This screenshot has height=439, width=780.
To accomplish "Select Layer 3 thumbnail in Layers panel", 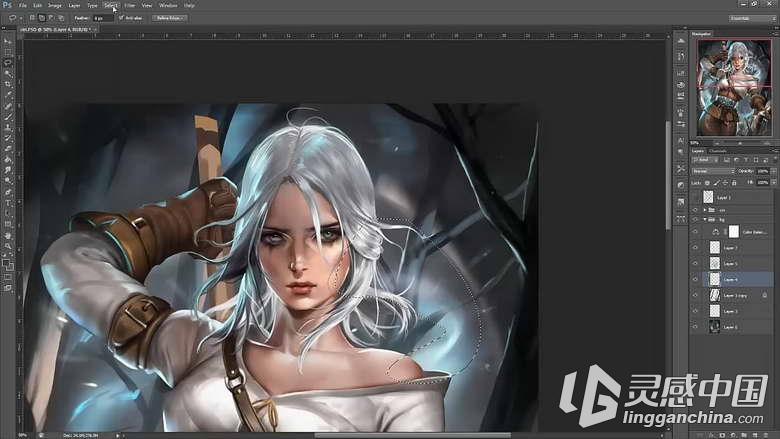I will (714, 311).
